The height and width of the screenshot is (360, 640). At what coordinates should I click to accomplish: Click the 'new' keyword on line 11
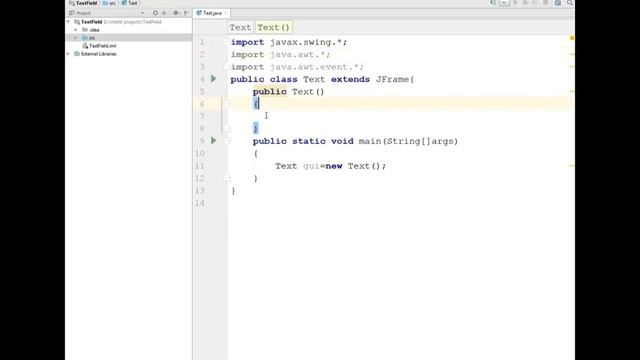pos(334,166)
